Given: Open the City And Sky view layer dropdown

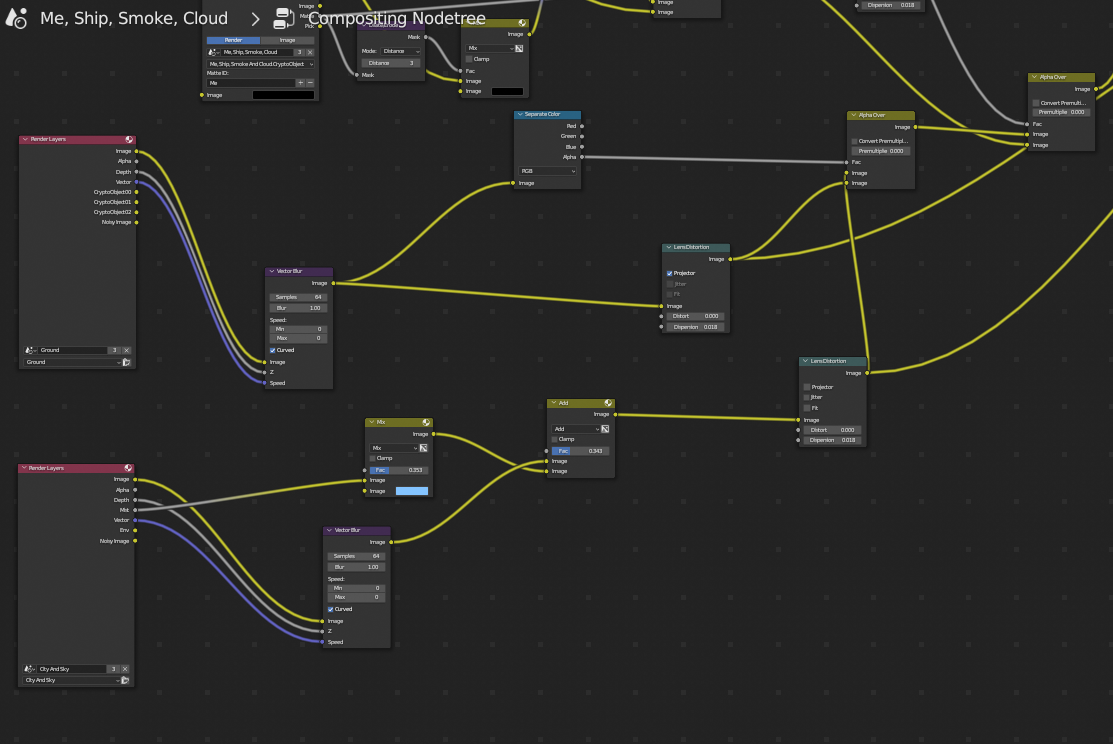Looking at the screenshot, I should tap(72, 680).
